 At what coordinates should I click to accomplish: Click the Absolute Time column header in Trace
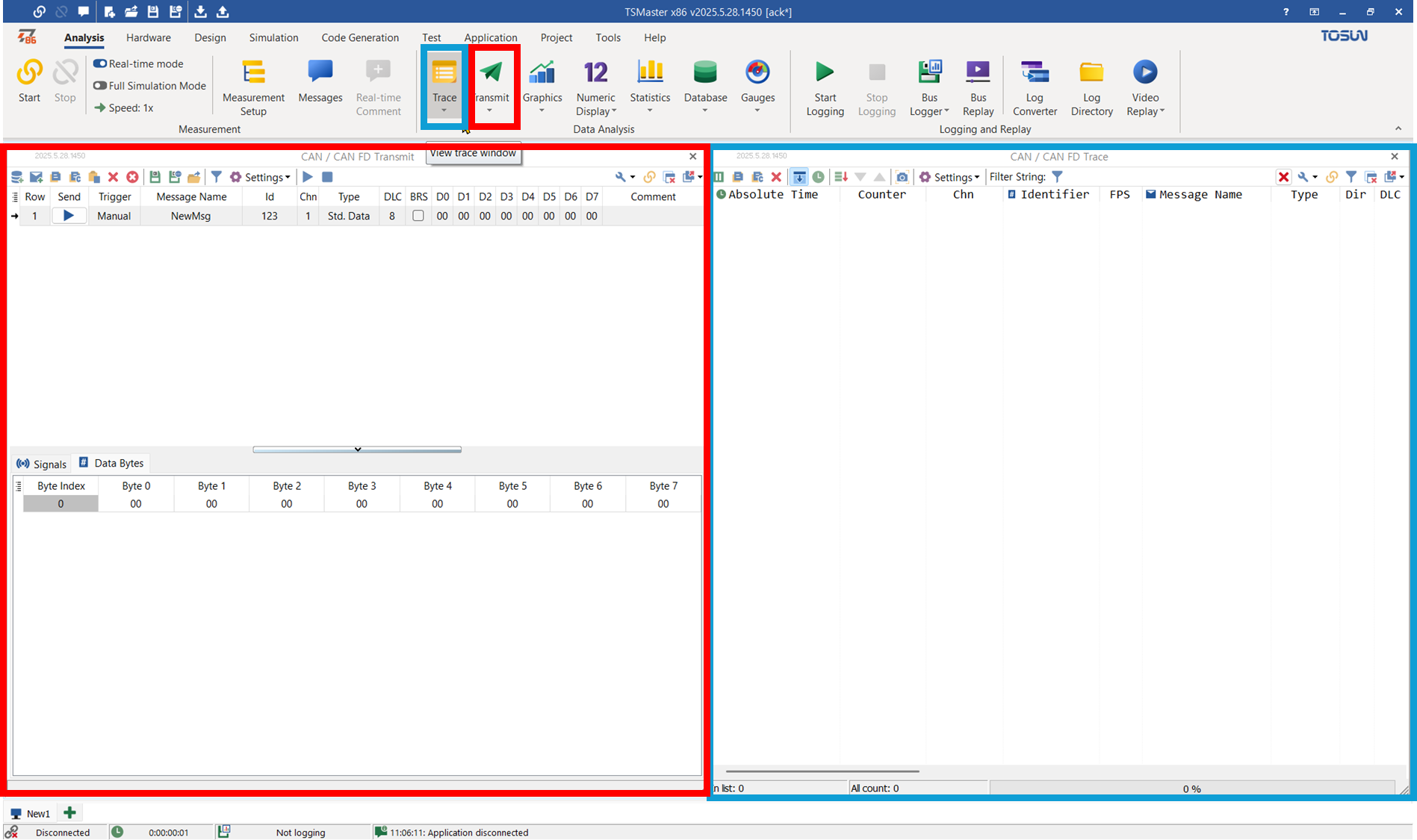click(x=773, y=194)
